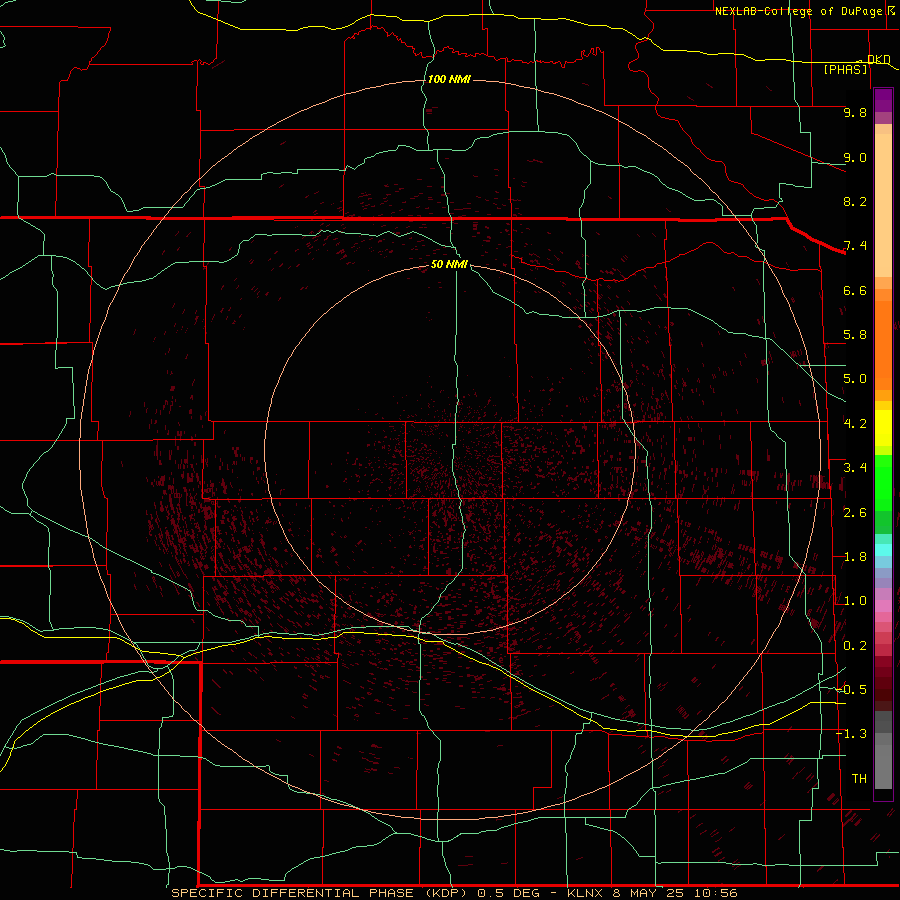Click the 50 NMI range ring label
900x900 pixels.
[449, 264]
